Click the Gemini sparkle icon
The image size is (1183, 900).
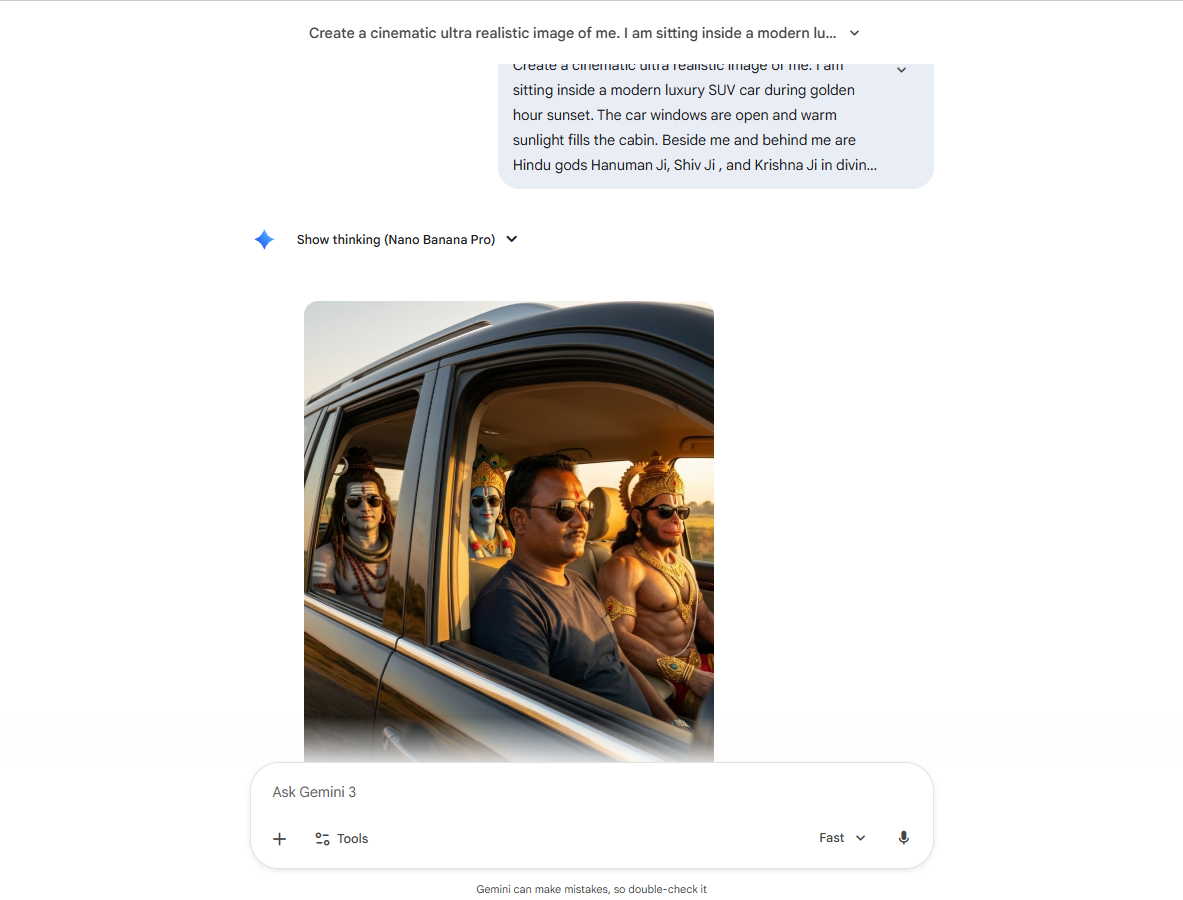coord(264,240)
